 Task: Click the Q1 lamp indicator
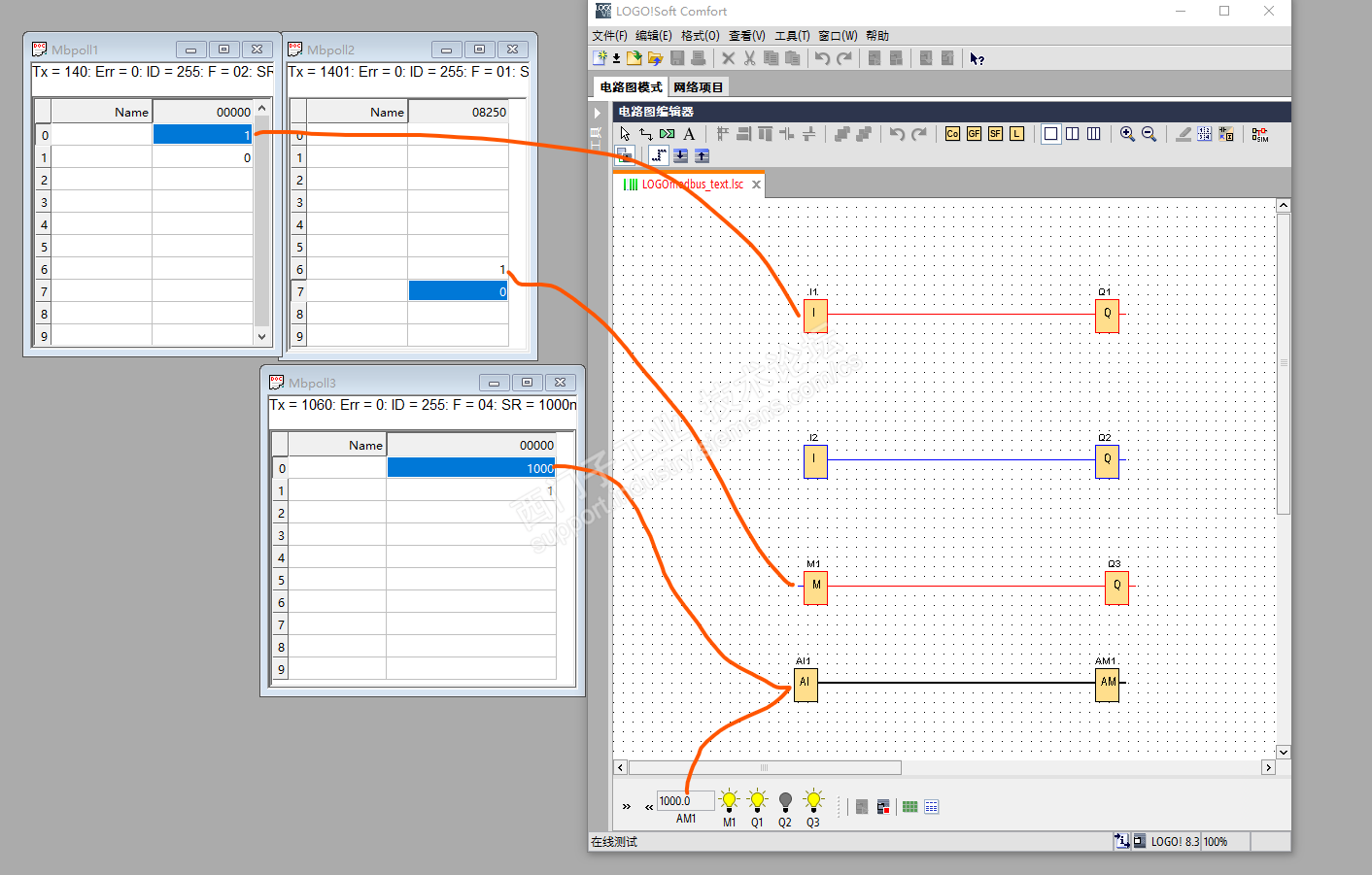tap(757, 801)
